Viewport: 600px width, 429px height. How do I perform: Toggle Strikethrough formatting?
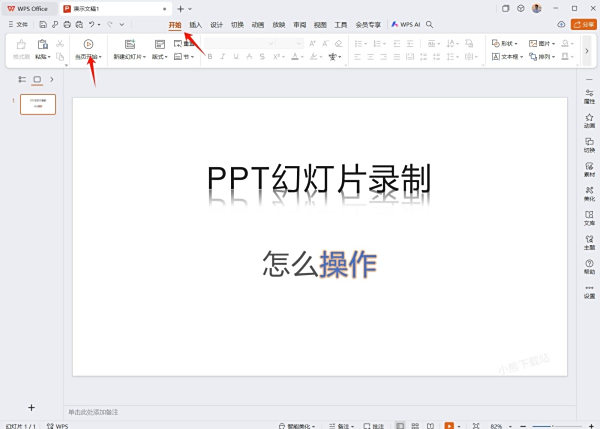(x=262, y=57)
